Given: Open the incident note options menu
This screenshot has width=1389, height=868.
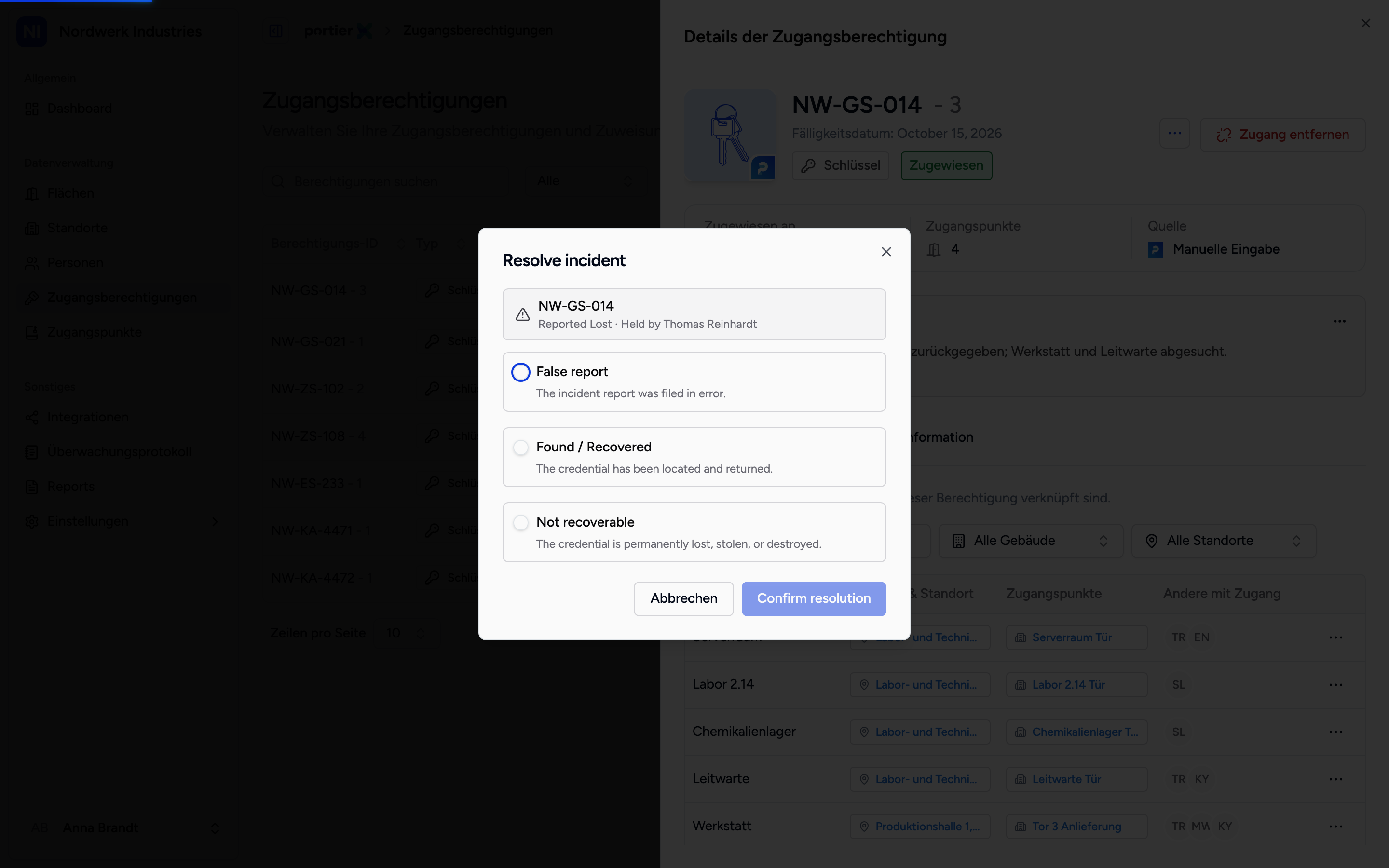Looking at the screenshot, I should pyautogui.click(x=1340, y=322).
